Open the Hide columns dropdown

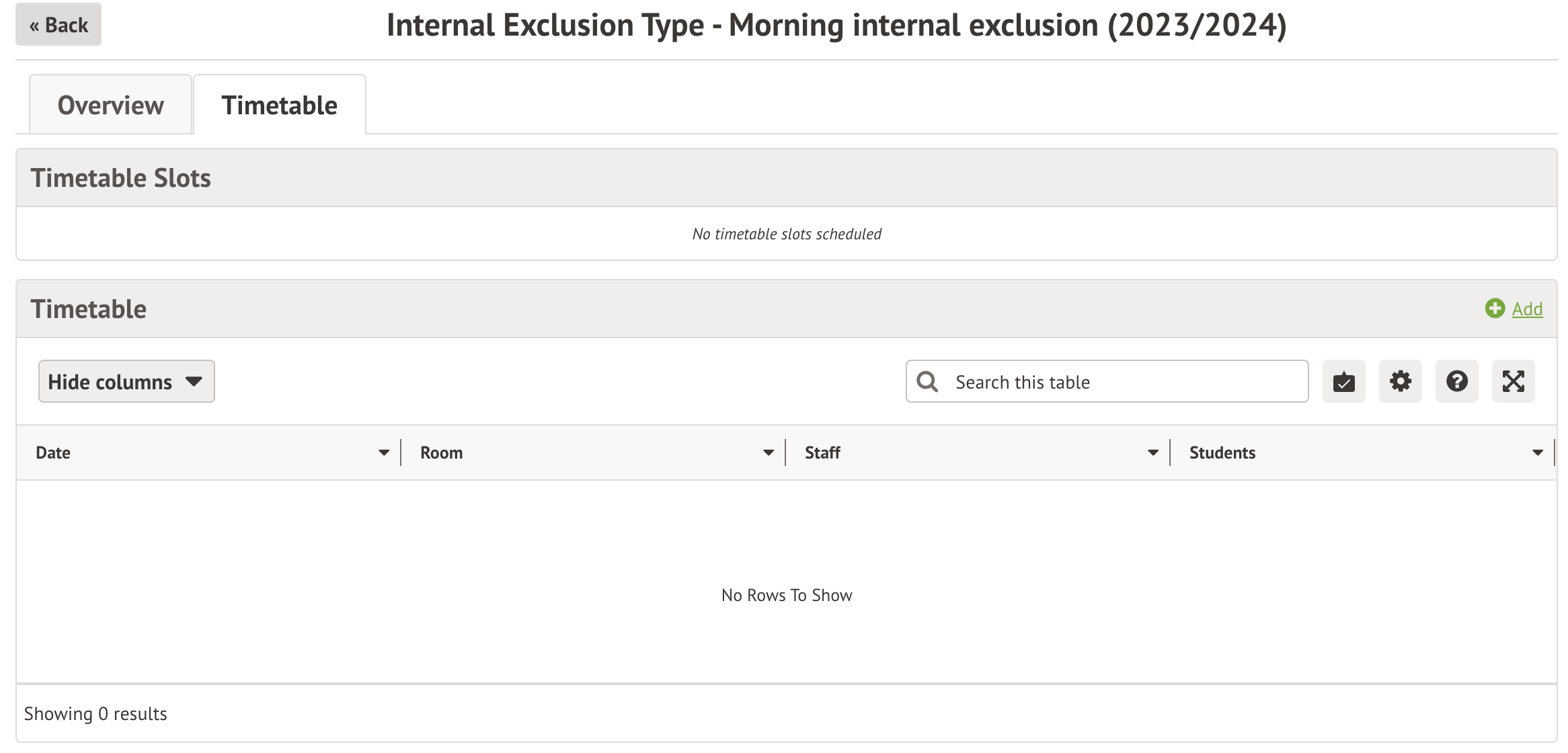pyautogui.click(x=126, y=382)
